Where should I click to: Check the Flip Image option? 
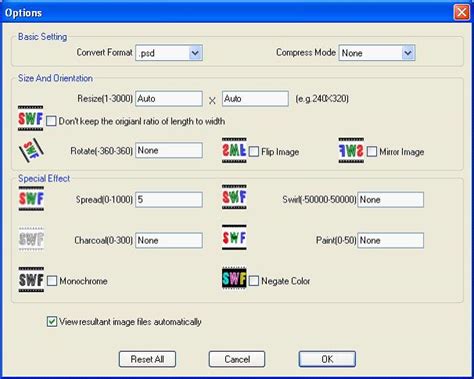254,152
